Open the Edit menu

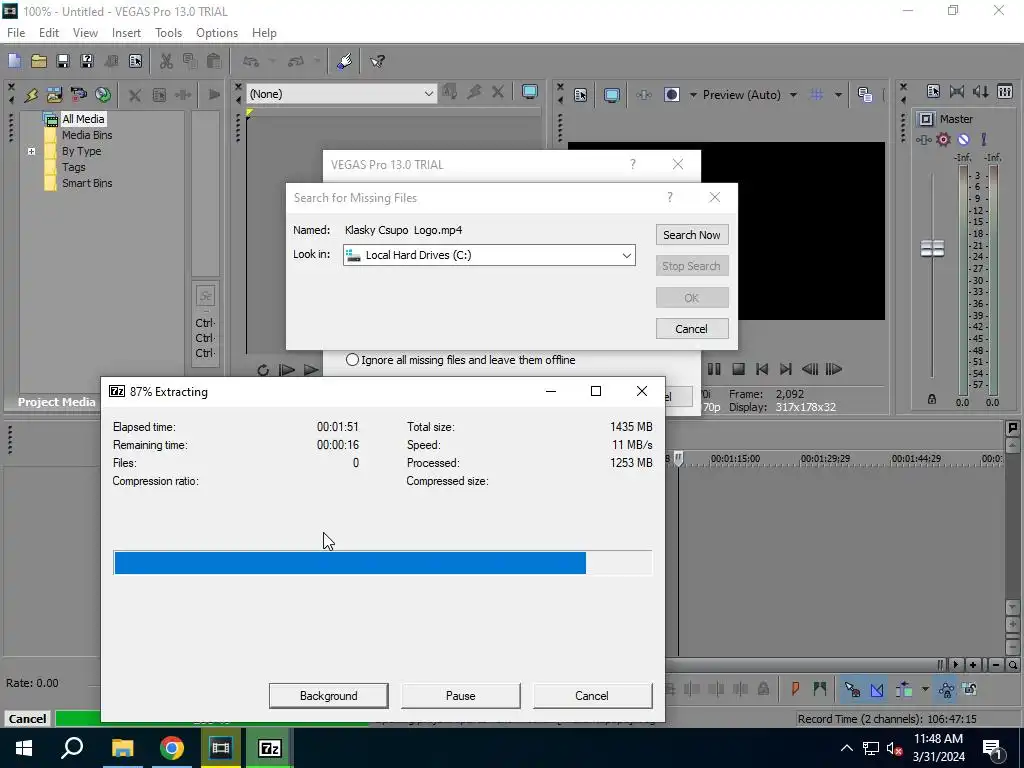[x=49, y=33]
